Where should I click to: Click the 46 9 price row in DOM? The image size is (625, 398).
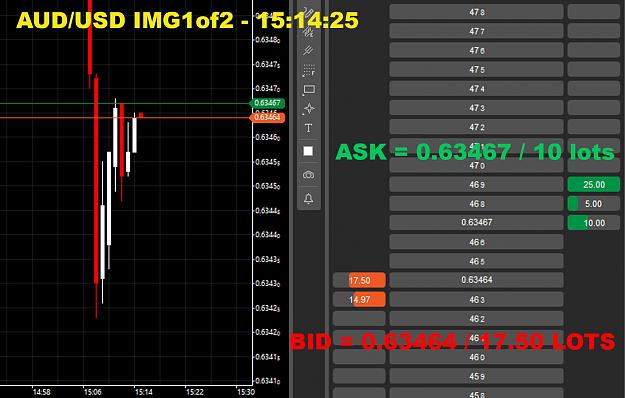click(476, 184)
